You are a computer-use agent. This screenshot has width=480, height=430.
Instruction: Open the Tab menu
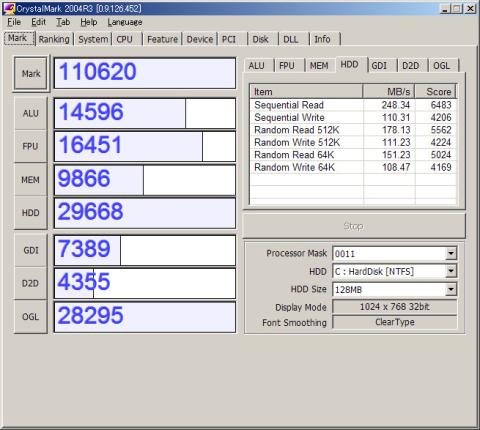coord(63,22)
